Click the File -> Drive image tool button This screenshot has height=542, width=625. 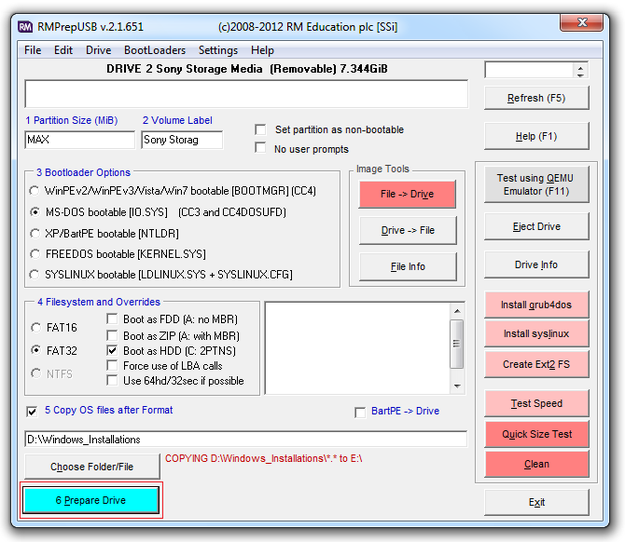[407, 194]
